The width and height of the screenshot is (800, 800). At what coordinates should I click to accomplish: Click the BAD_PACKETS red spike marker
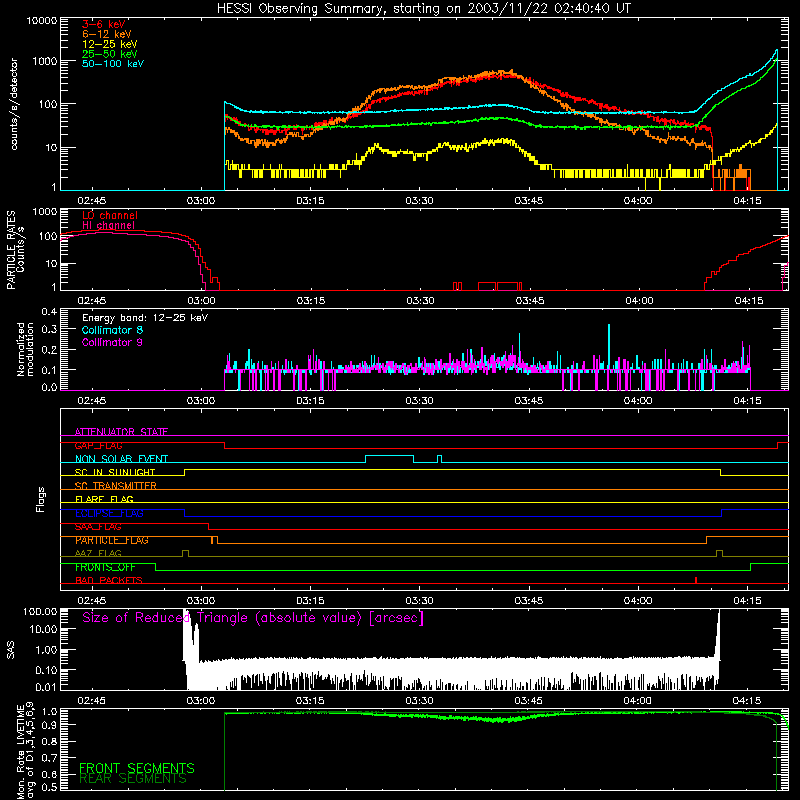(x=696, y=580)
